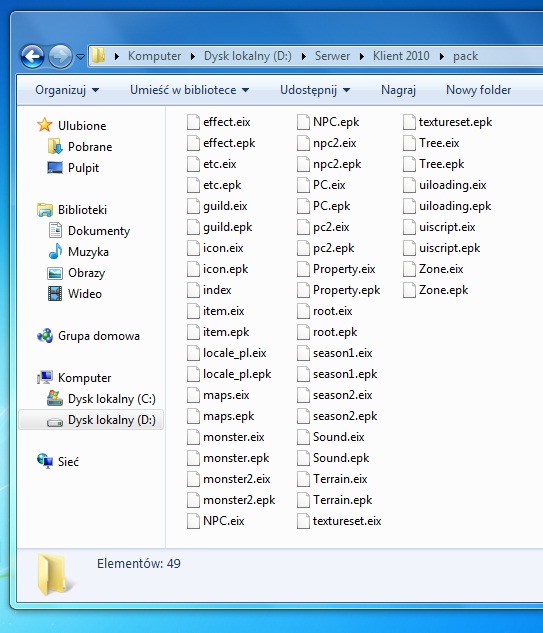
Task: Go to Dysk lokalny (D:) breadcrumb
Action: pos(247,56)
